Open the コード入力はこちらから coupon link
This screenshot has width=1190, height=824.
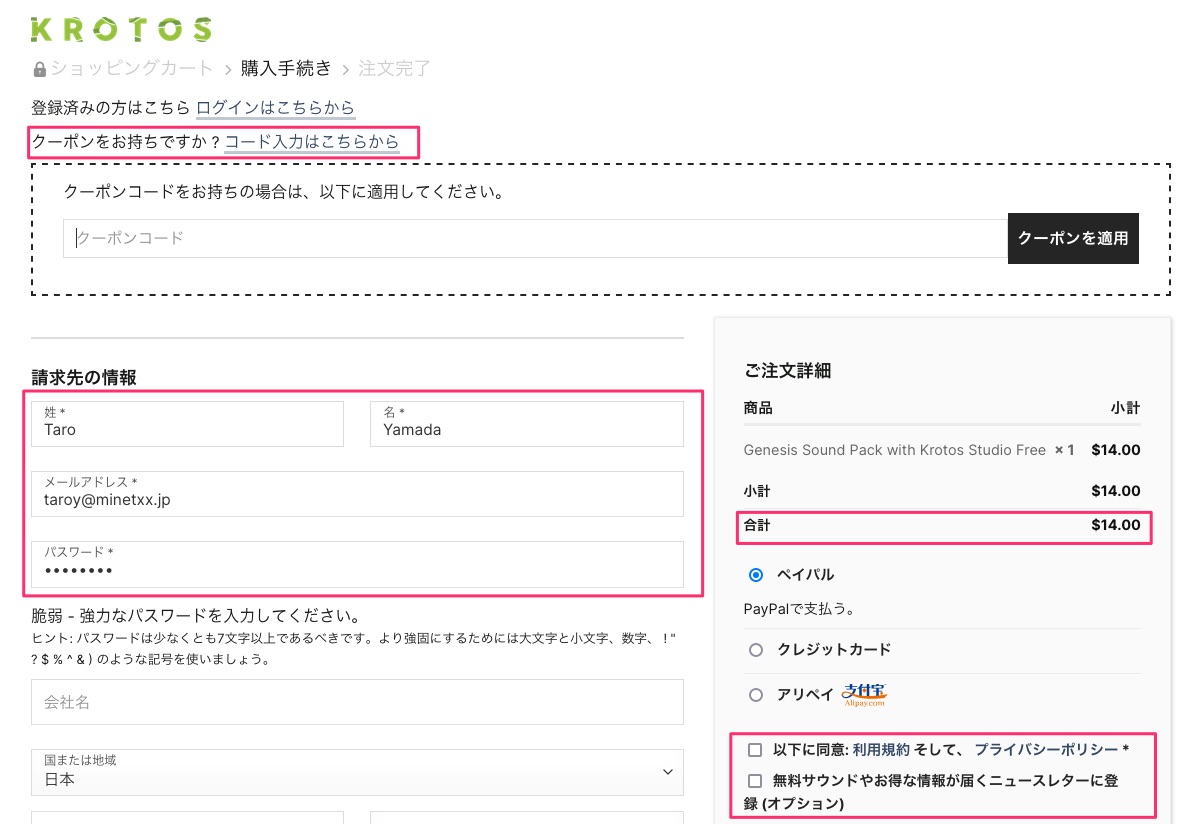pyautogui.click(x=312, y=142)
